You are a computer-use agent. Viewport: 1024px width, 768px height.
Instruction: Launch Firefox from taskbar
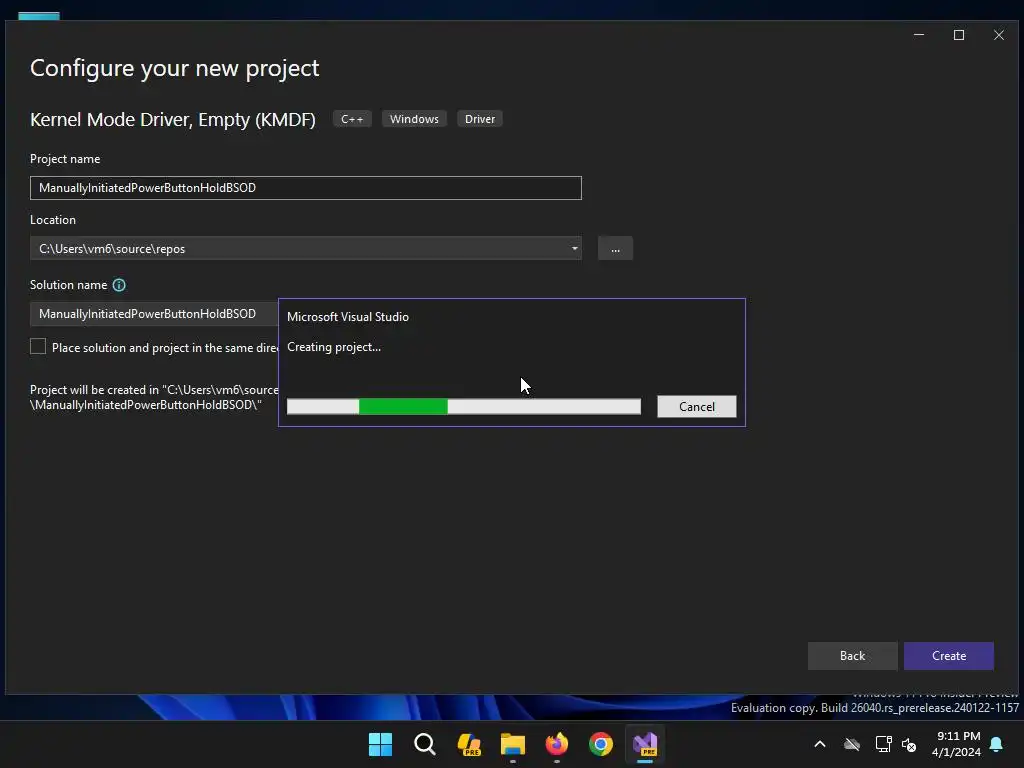556,744
